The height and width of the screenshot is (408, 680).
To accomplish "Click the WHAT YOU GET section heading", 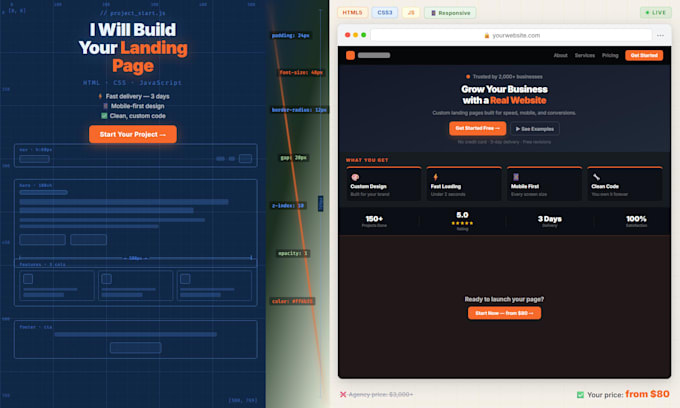I will (x=367, y=160).
